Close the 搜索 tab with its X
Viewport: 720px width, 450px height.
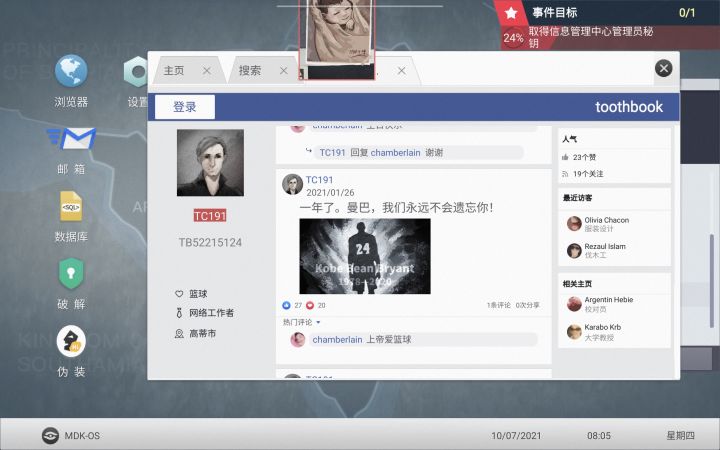click(x=284, y=71)
